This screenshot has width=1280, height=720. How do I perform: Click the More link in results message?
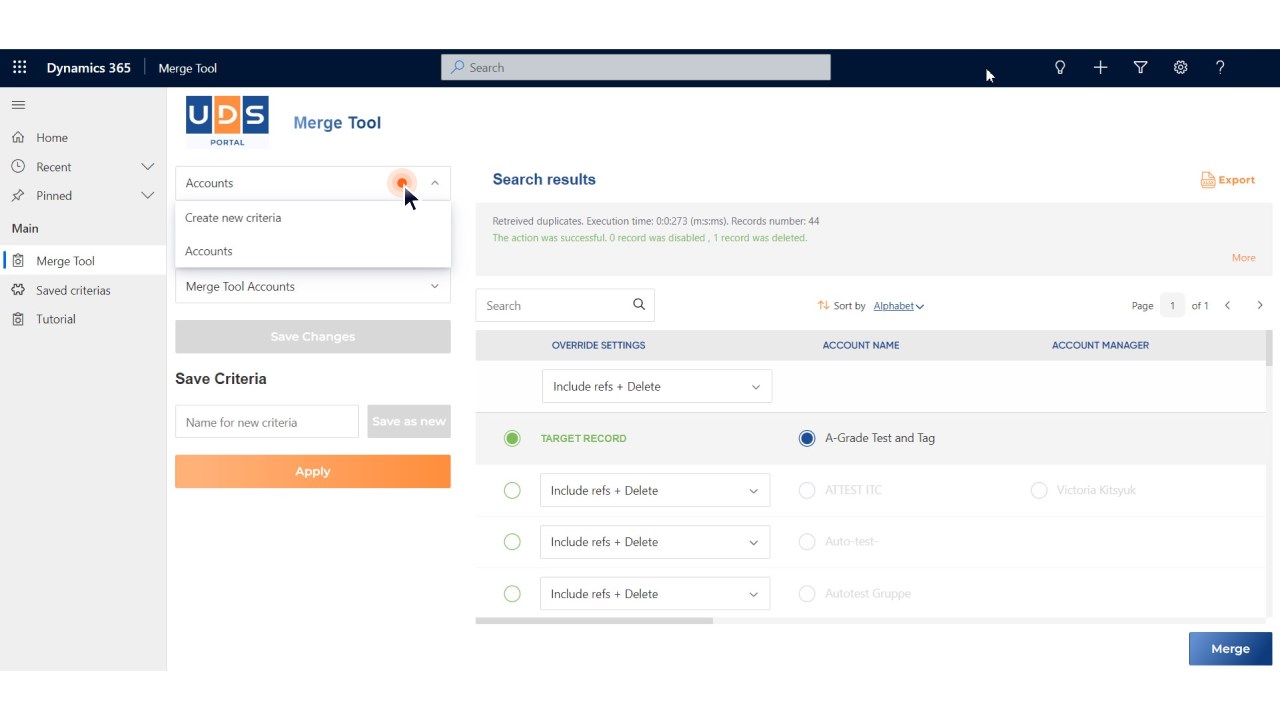coord(1243,258)
